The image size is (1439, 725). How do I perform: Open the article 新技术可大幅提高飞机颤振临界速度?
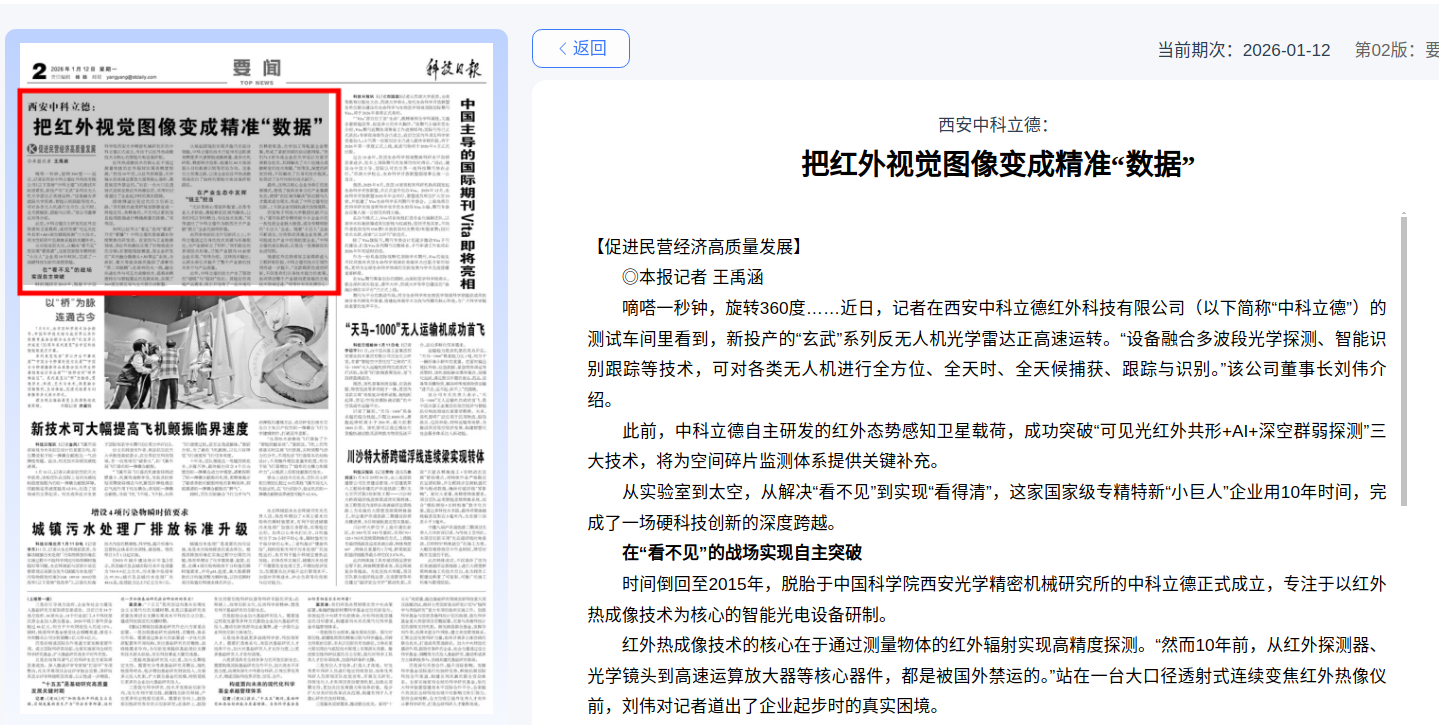139,429
